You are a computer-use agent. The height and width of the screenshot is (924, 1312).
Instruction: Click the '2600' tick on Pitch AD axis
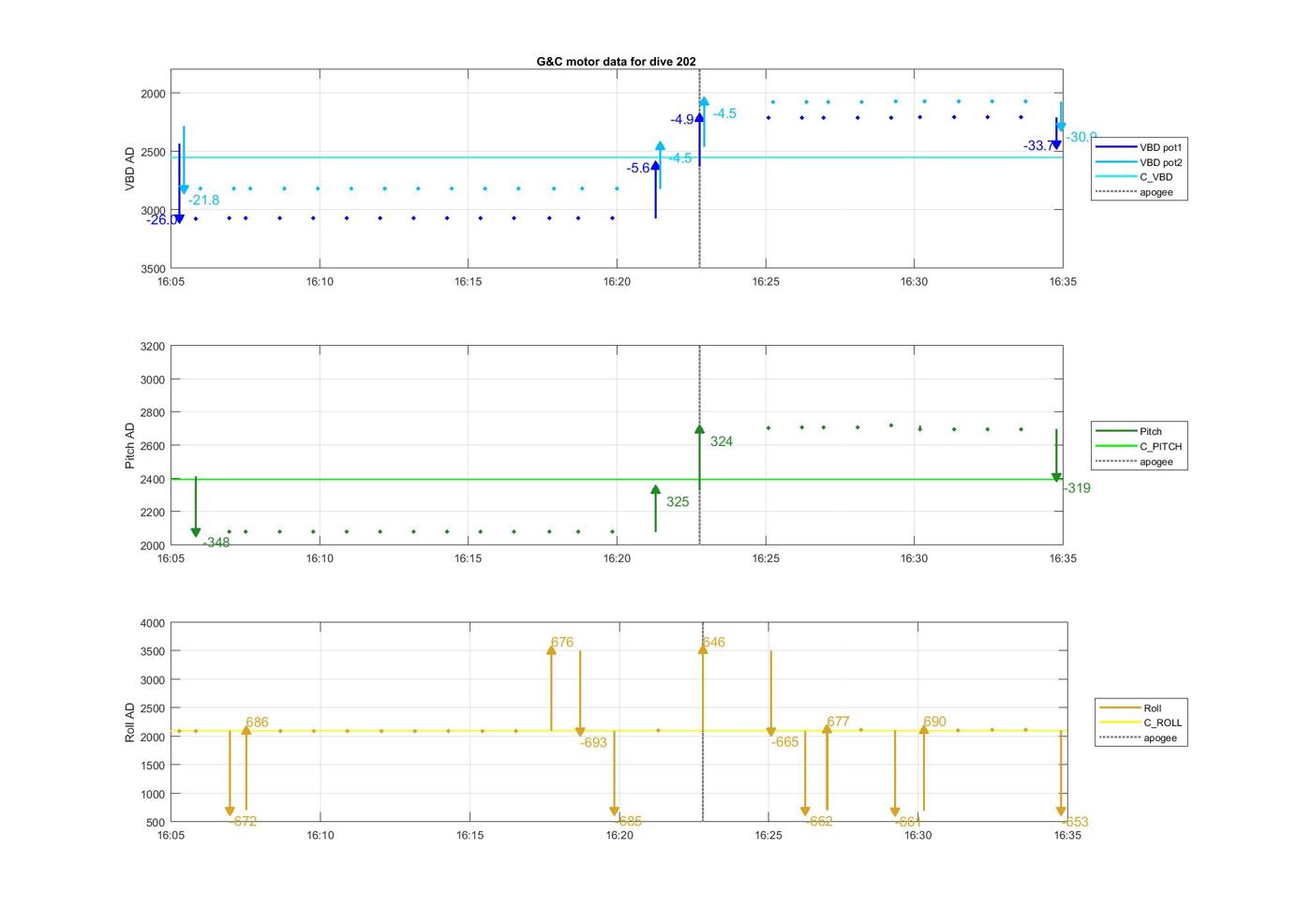152,446
